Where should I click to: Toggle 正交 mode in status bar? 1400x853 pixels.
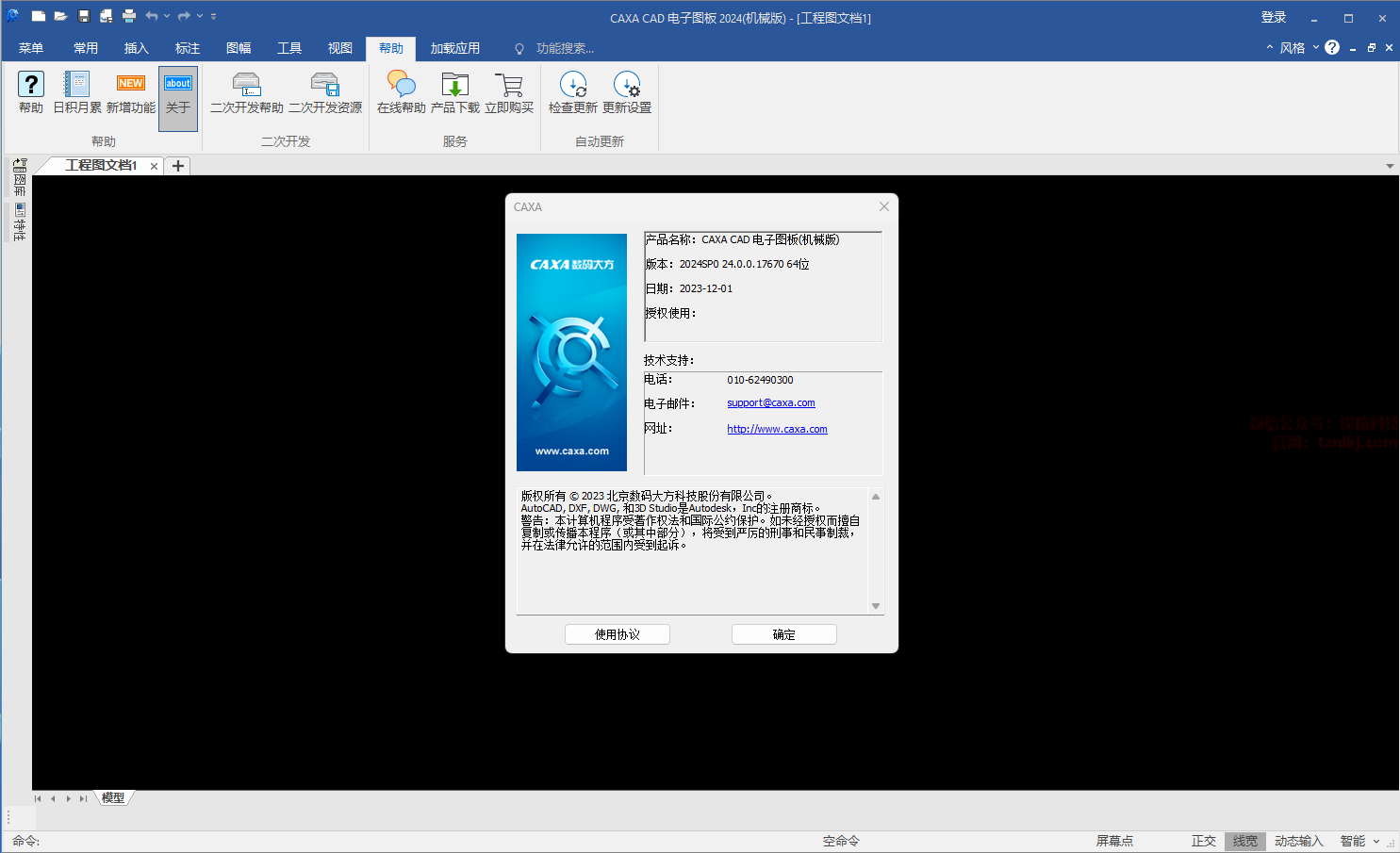[1203, 841]
